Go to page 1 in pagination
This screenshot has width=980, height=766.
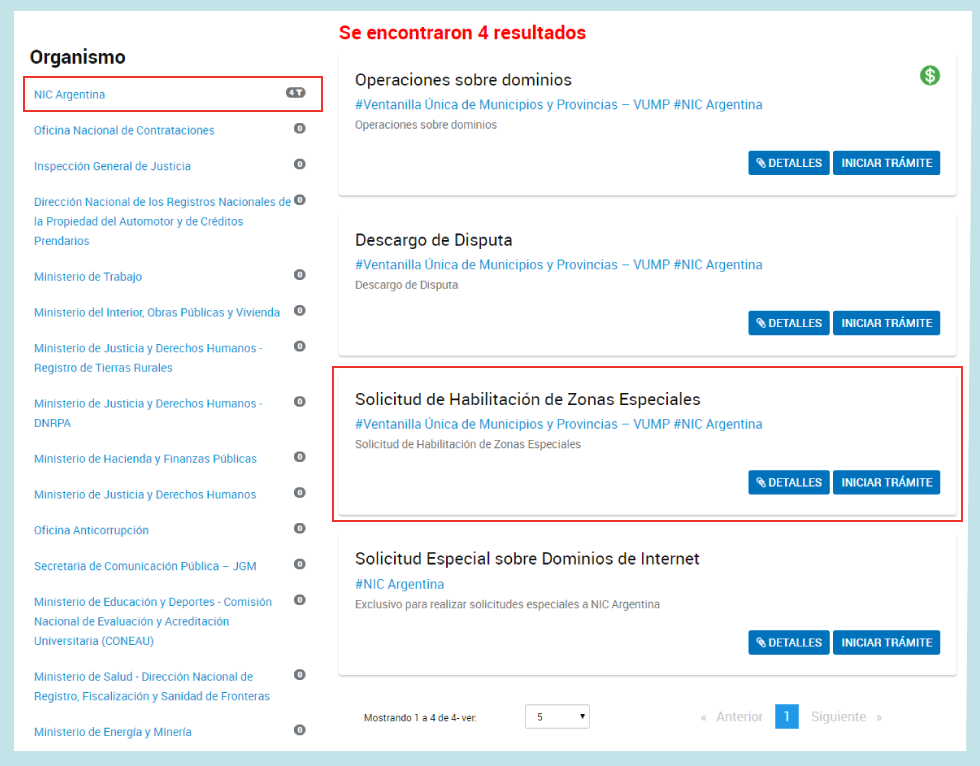786,717
